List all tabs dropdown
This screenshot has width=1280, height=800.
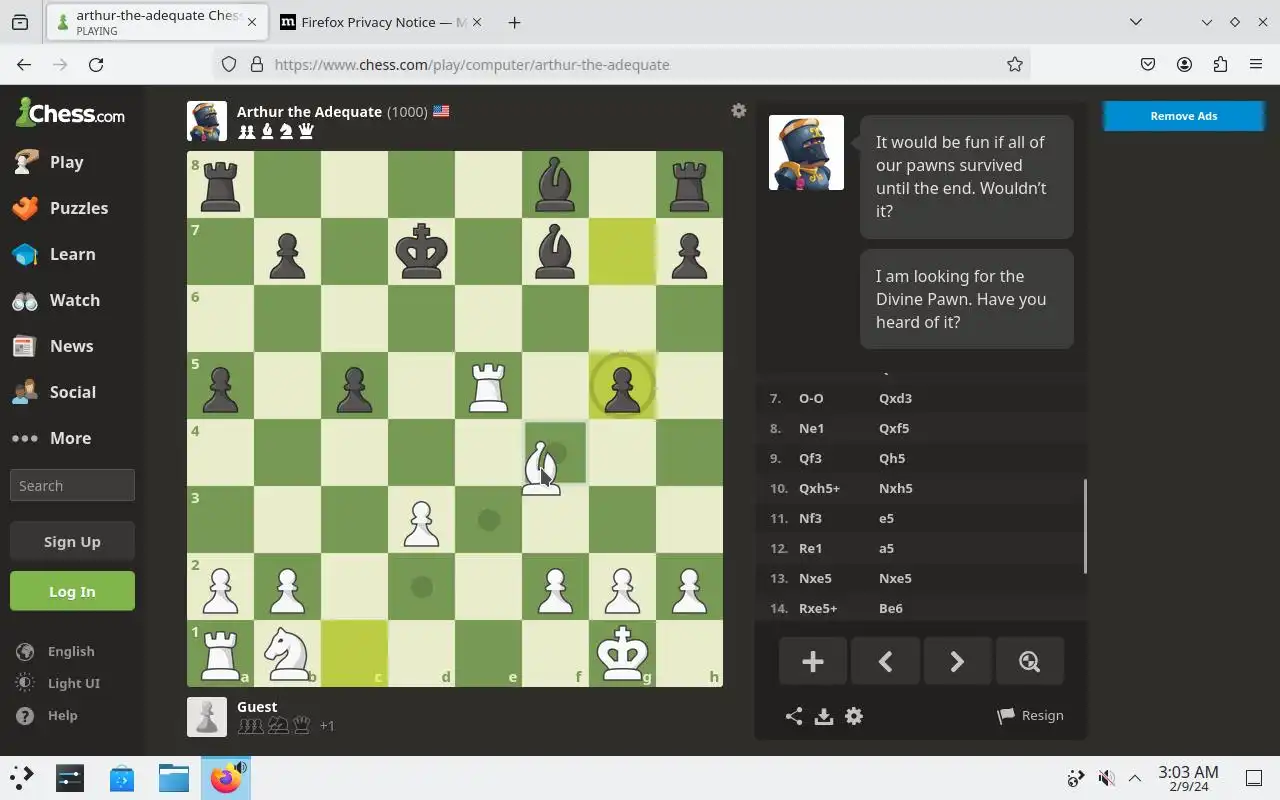tap(1136, 22)
